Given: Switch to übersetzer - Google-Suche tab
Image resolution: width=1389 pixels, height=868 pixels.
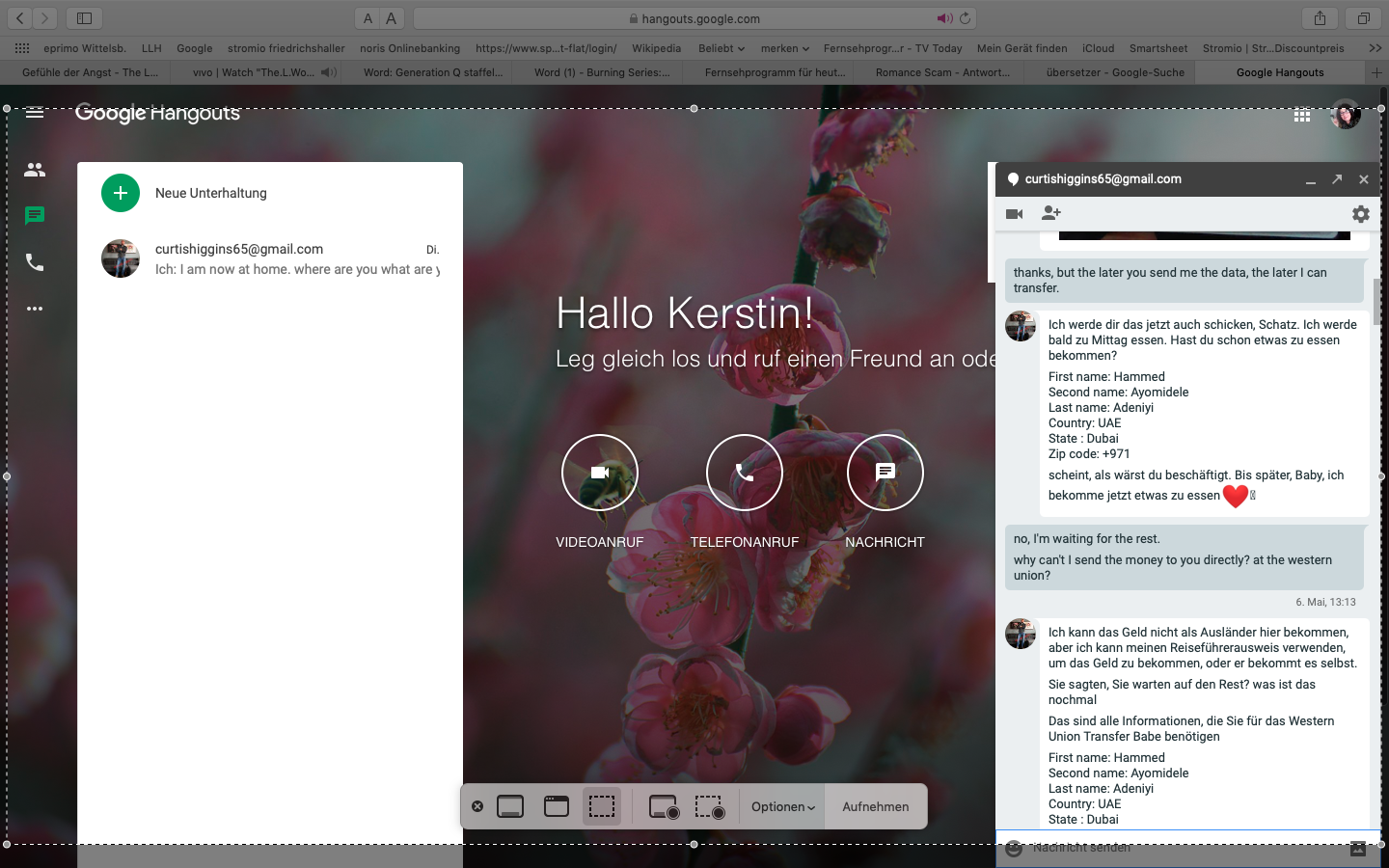Looking at the screenshot, I should tap(1115, 72).
